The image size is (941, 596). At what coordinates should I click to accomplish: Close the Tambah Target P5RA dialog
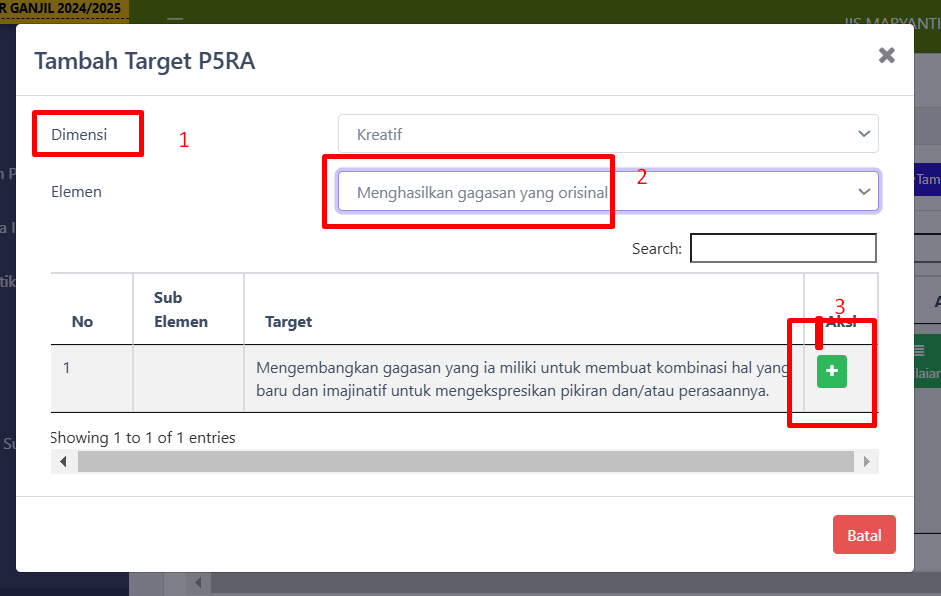click(886, 56)
